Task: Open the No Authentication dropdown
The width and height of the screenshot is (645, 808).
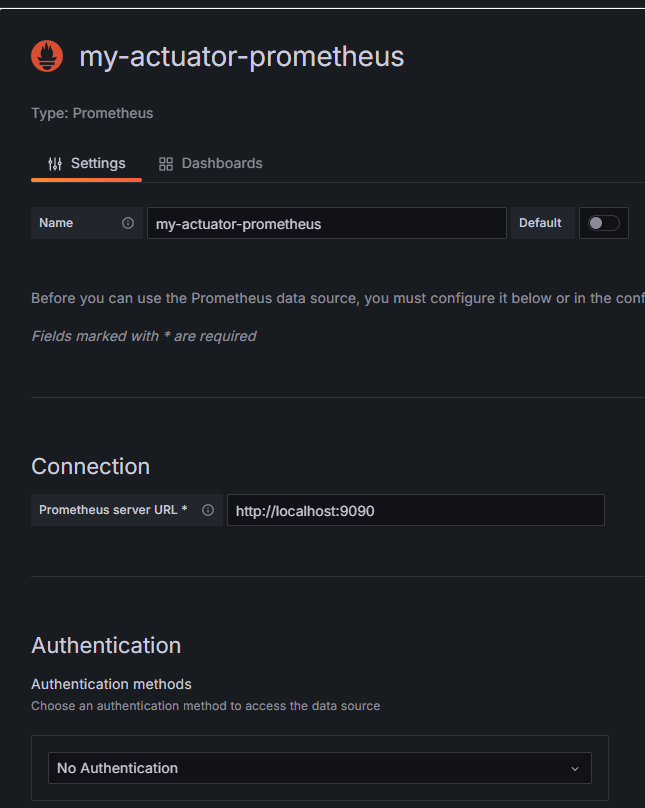Action: [319, 768]
